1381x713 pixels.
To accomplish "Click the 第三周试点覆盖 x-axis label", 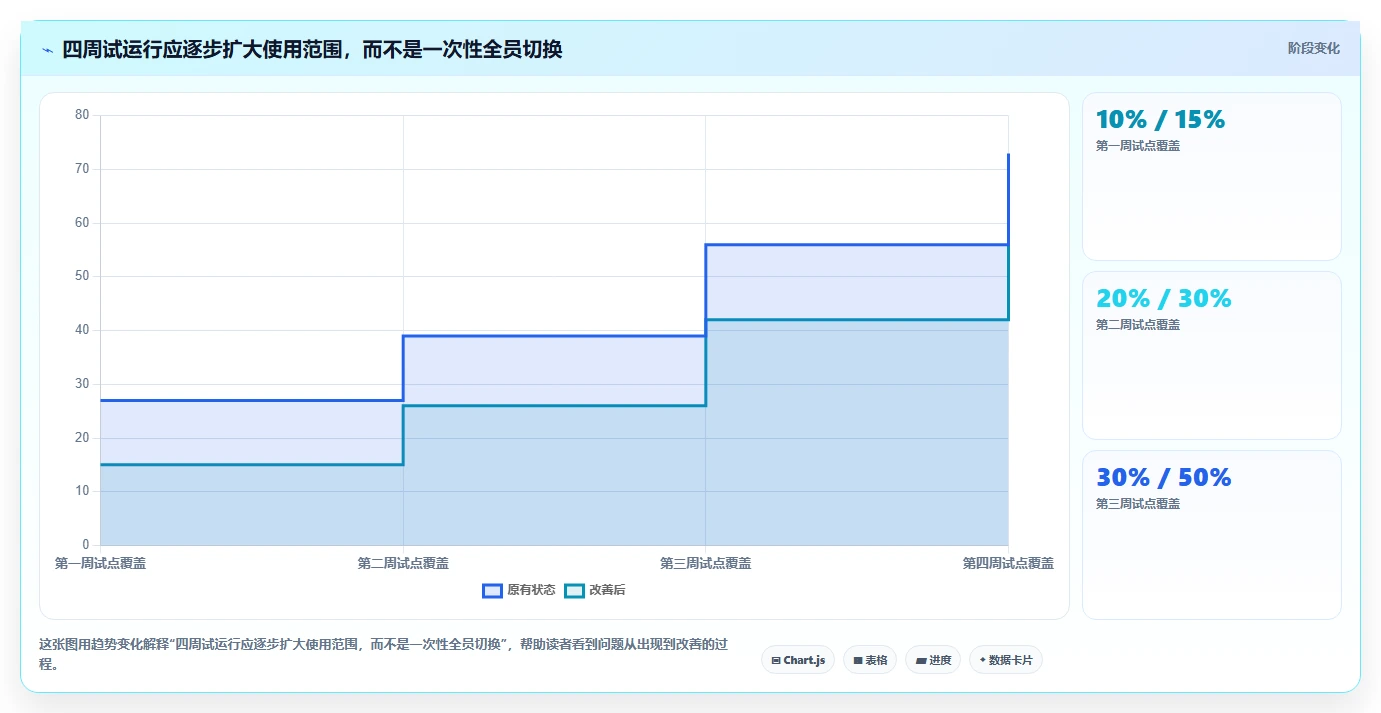I will coord(706,564).
